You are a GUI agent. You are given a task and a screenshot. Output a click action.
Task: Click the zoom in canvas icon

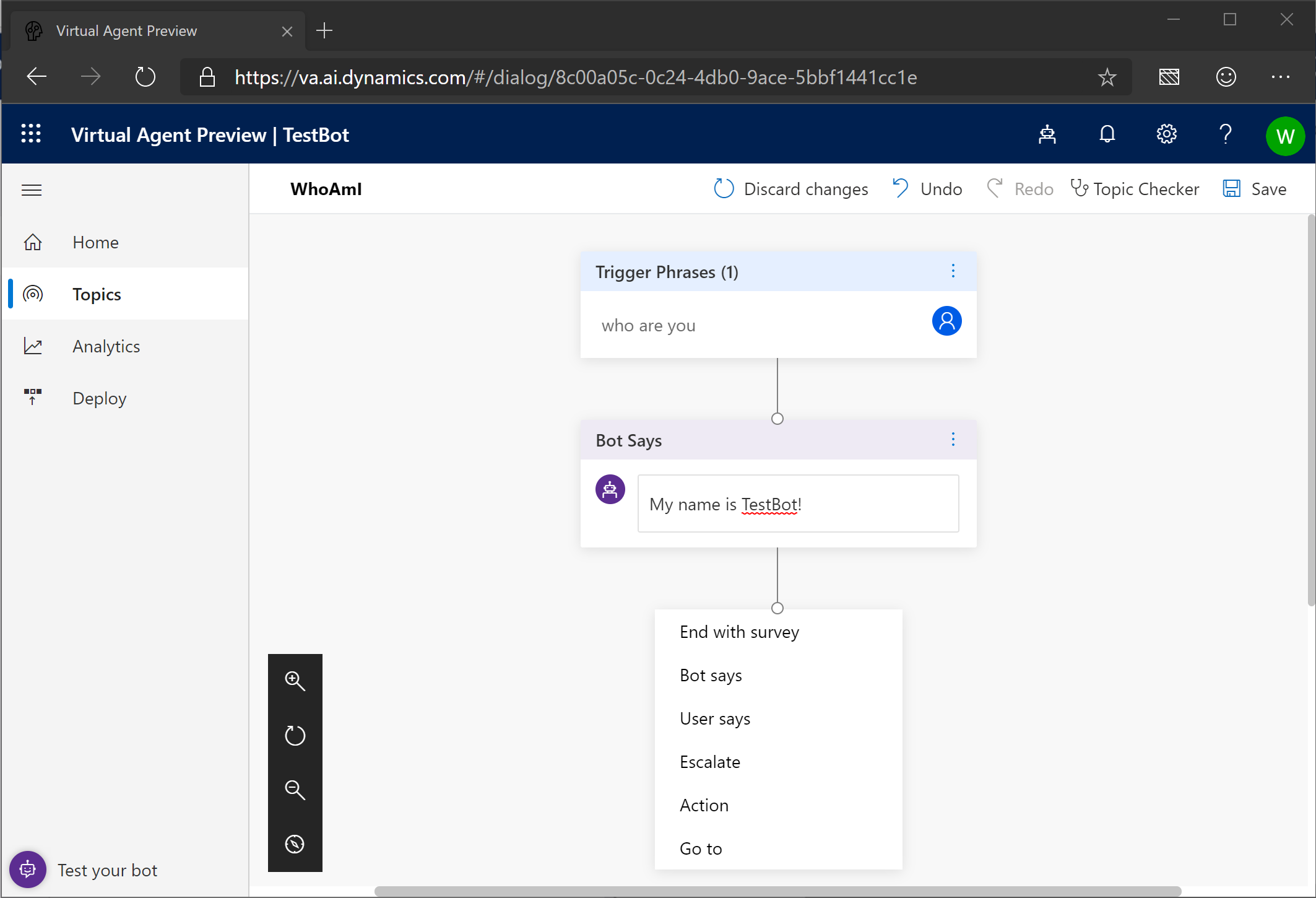click(295, 681)
